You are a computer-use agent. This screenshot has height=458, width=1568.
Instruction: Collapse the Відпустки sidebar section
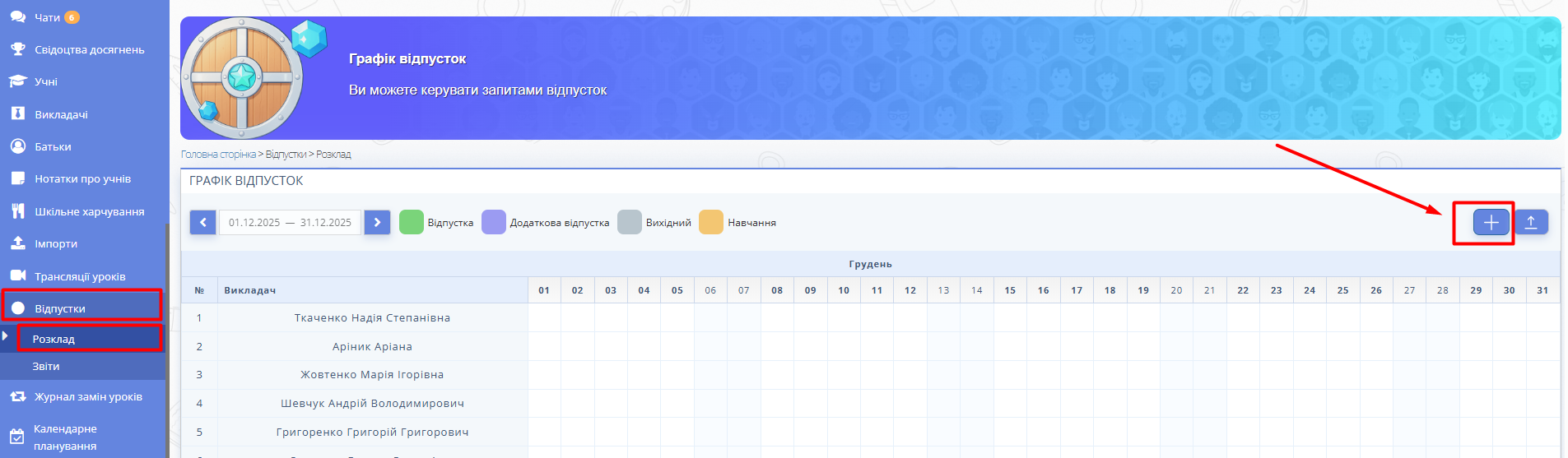(x=59, y=308)
